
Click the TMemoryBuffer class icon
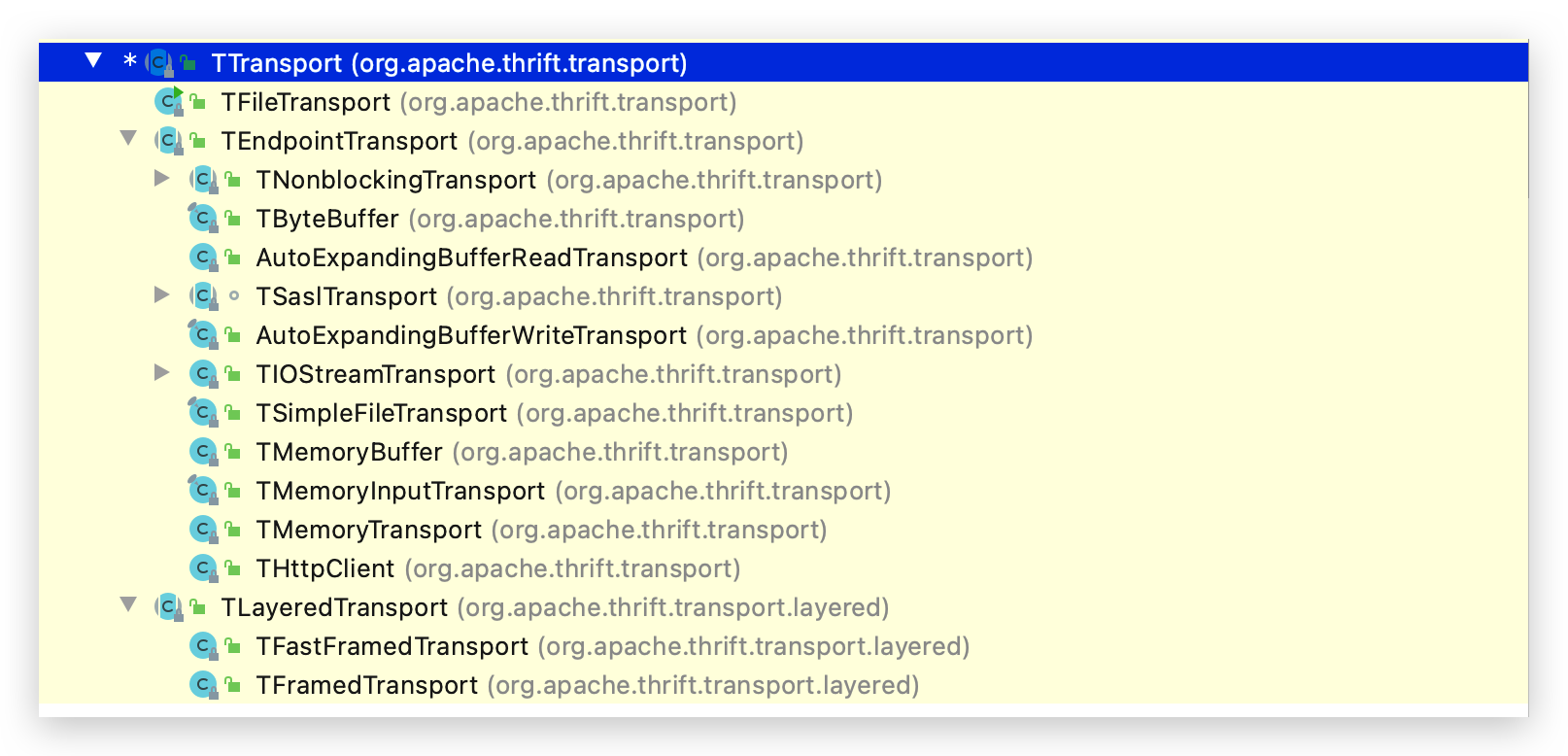click(x=202, y=450)
